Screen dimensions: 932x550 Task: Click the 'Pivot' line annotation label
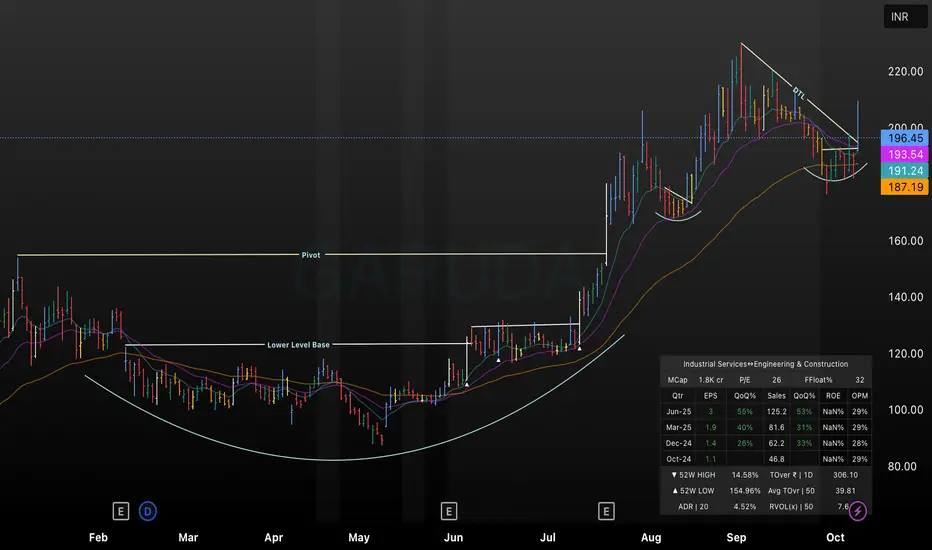(311, 255)
